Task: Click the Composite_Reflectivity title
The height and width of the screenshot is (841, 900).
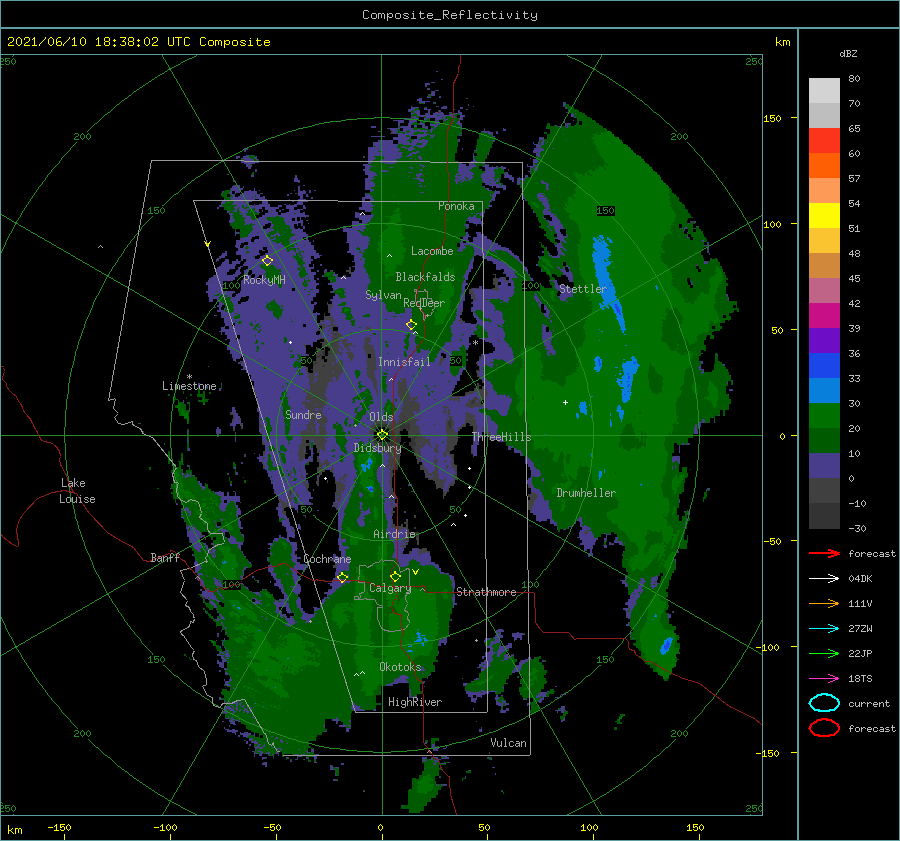Action: tap(450, 15)
